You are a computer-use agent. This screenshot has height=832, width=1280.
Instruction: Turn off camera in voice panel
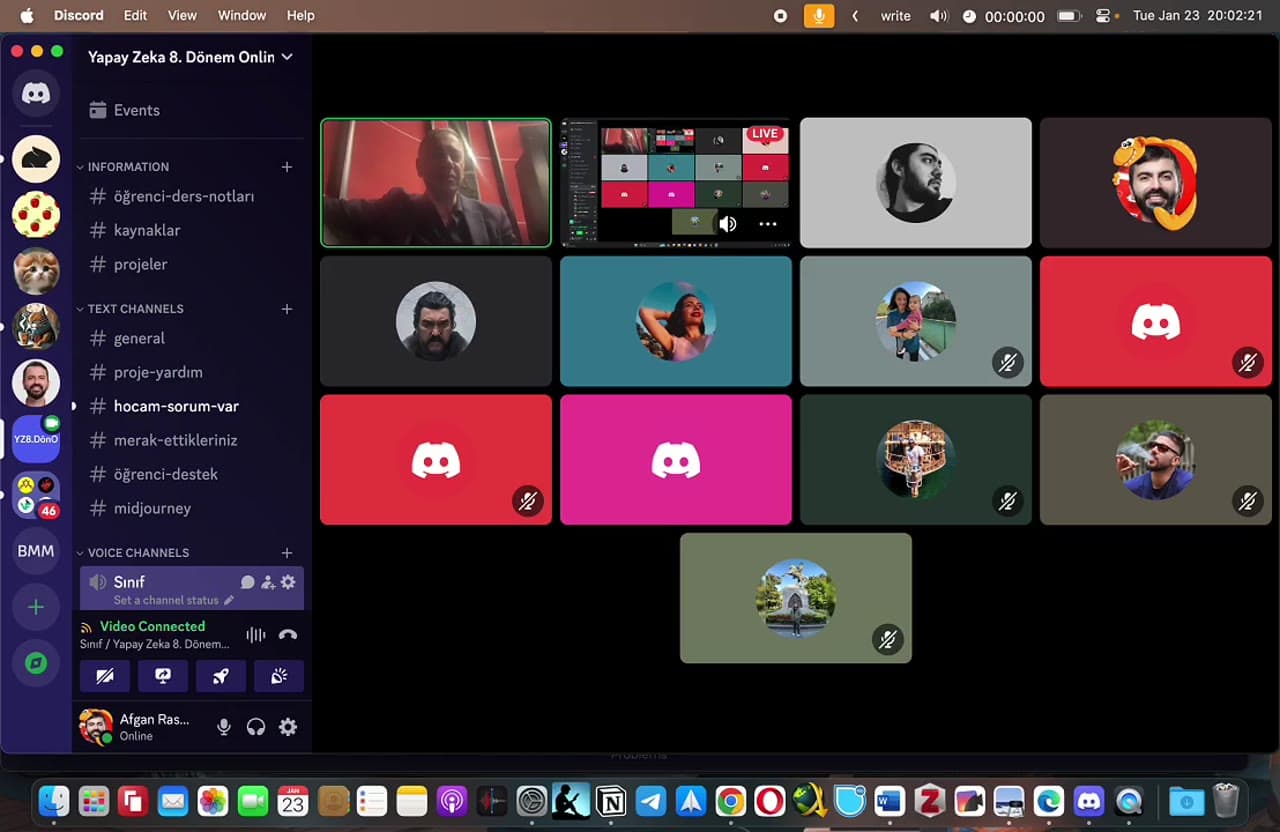pos(105,676)
